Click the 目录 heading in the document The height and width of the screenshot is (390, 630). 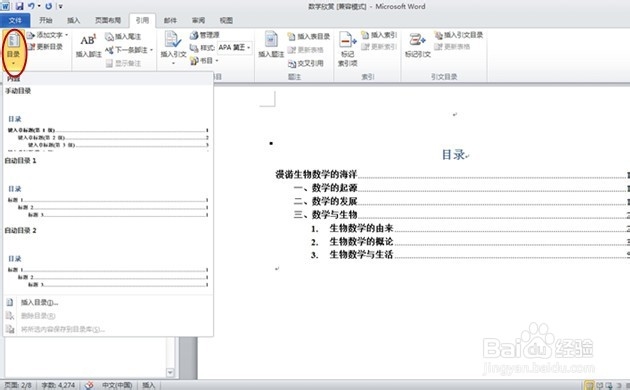(x=453, y=155)
